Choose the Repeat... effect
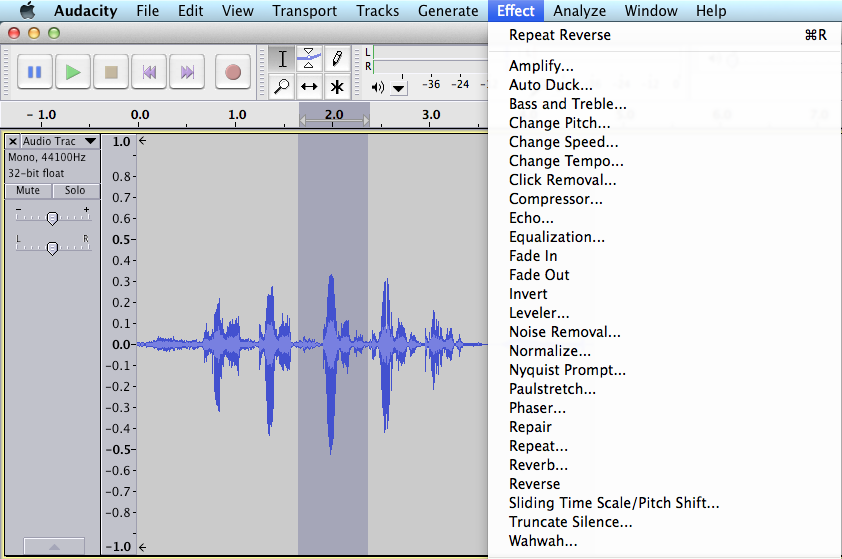Viewport: 842px width, 559px height. point(665,446)
